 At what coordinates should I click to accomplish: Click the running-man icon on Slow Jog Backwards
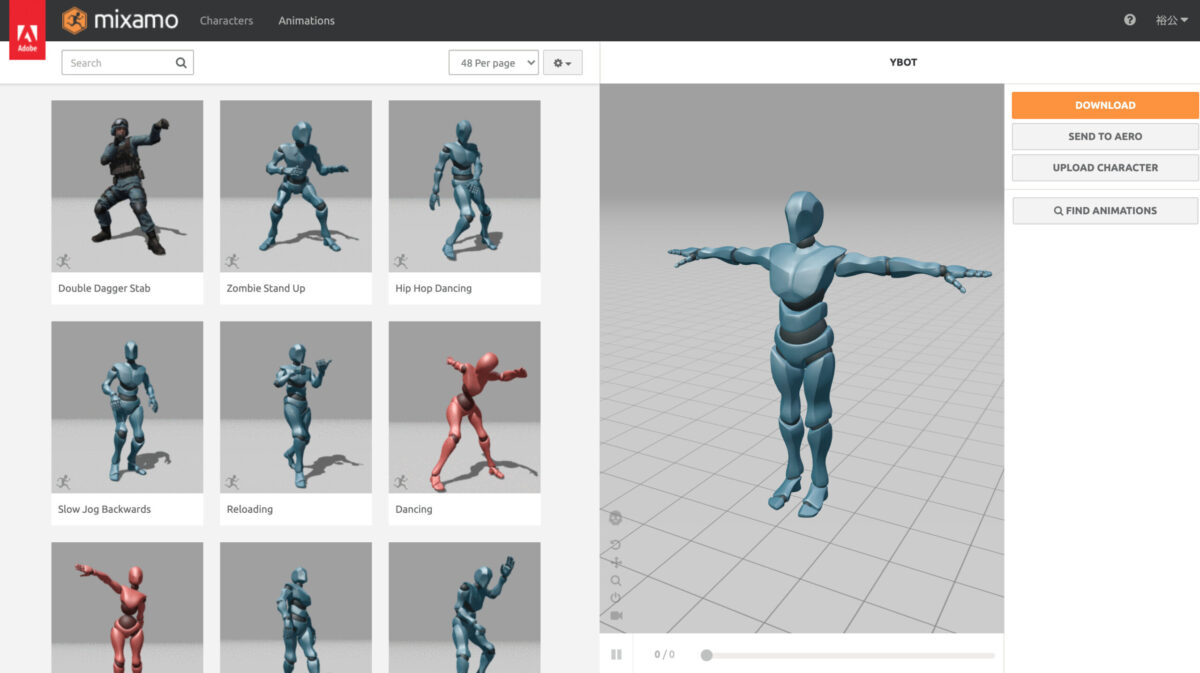(63, 482)
